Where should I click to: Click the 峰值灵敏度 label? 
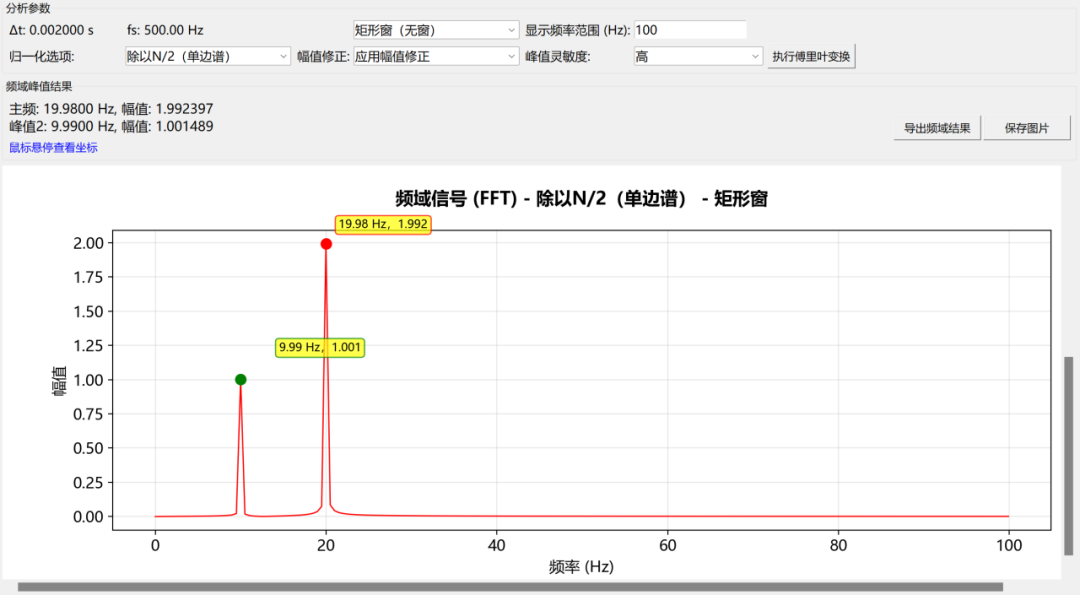click(x=557, y=56)
